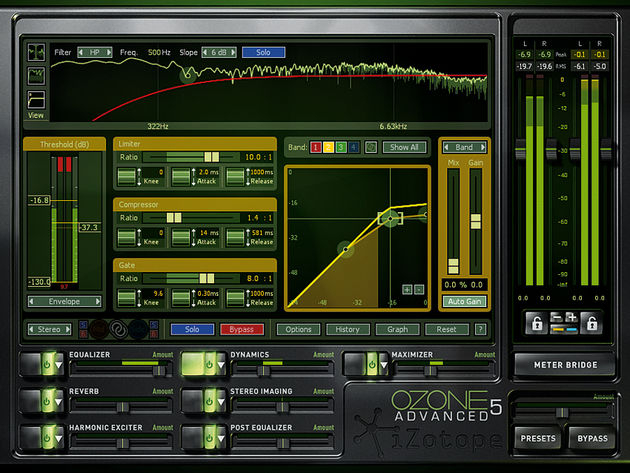Open the History panel
This screenshot has height=473, width=630.
(x=347, y=329)
